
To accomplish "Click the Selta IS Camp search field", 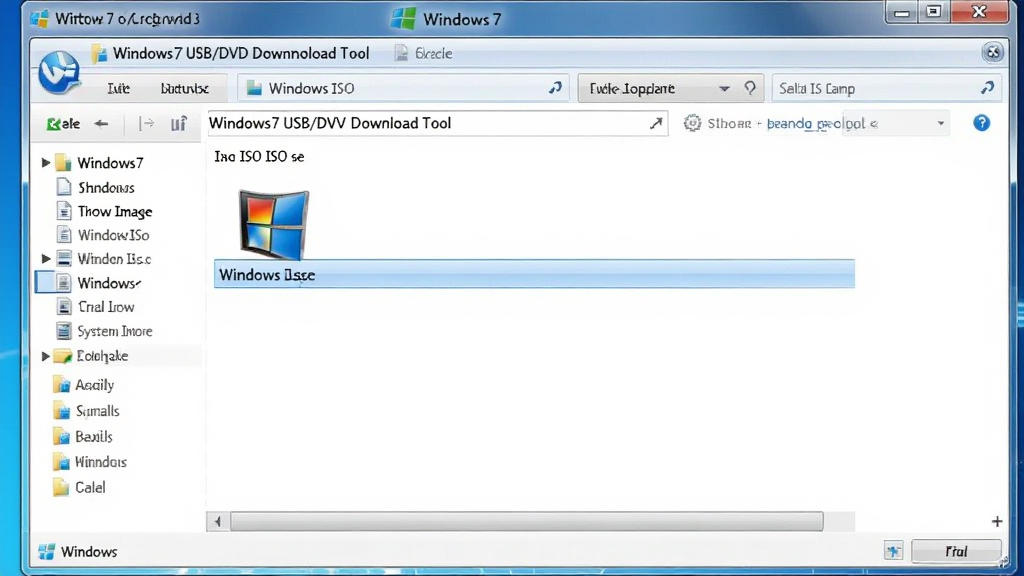I will (886, 88).
